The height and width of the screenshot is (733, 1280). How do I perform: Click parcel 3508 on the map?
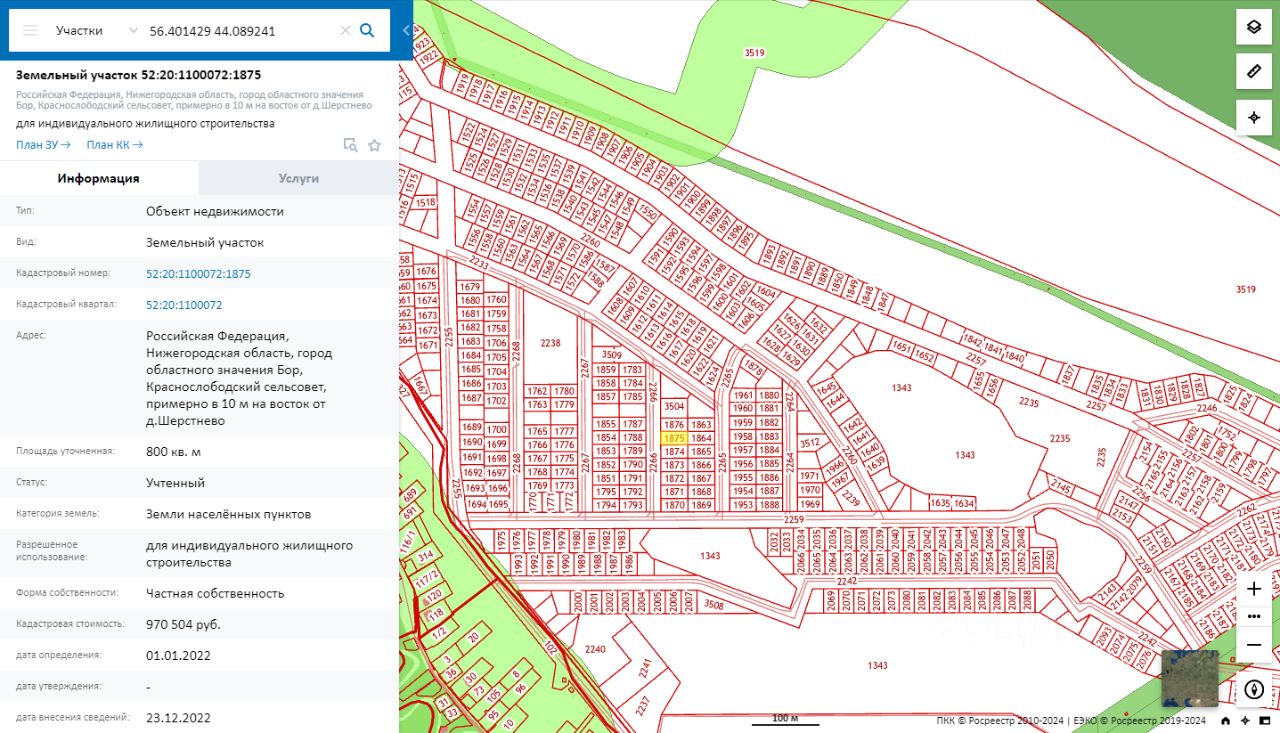tap(713, 605)
